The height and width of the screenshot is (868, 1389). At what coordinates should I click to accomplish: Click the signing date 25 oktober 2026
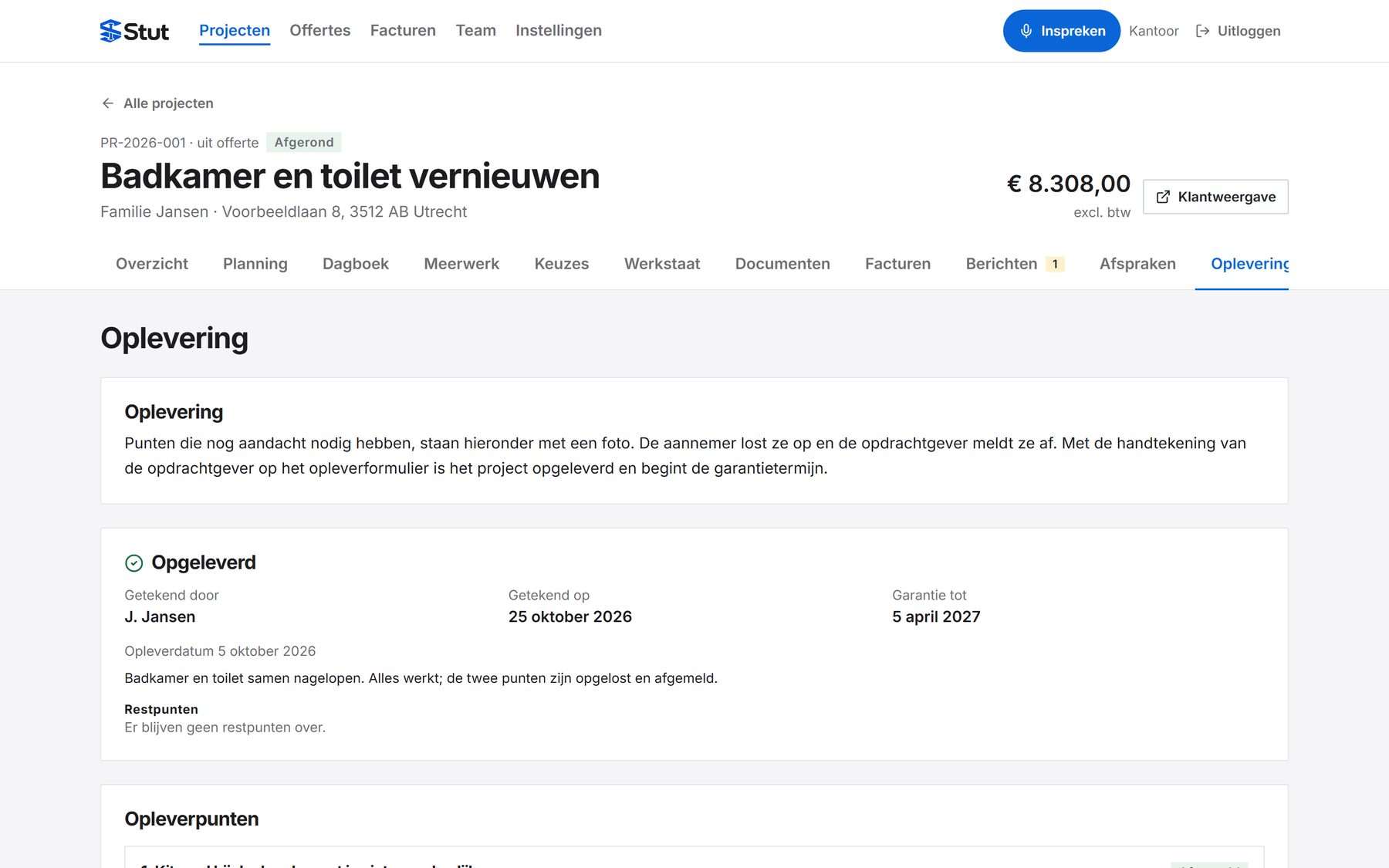tap(569, 616)
